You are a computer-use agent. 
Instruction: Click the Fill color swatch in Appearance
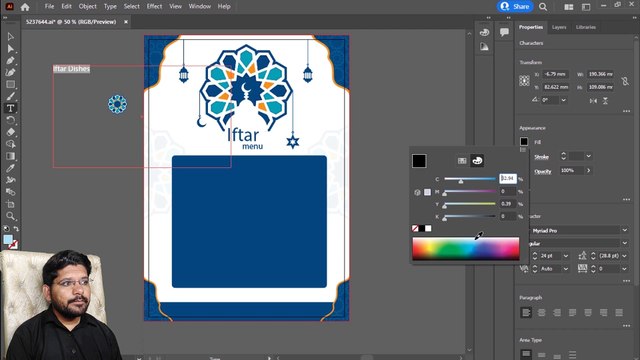pos(524,142)
